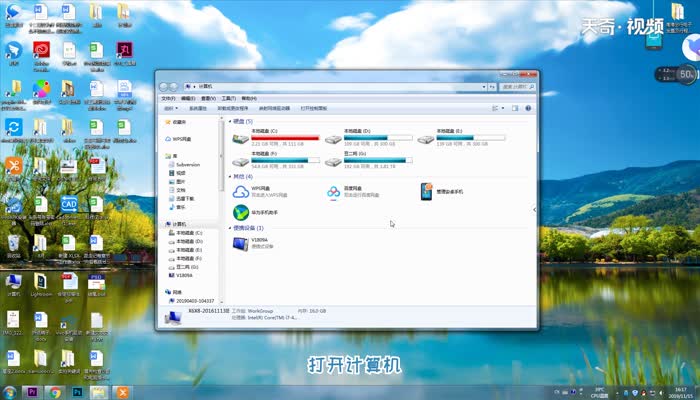Click the Forward navigation arrow in Explorer

coord(174,87)
